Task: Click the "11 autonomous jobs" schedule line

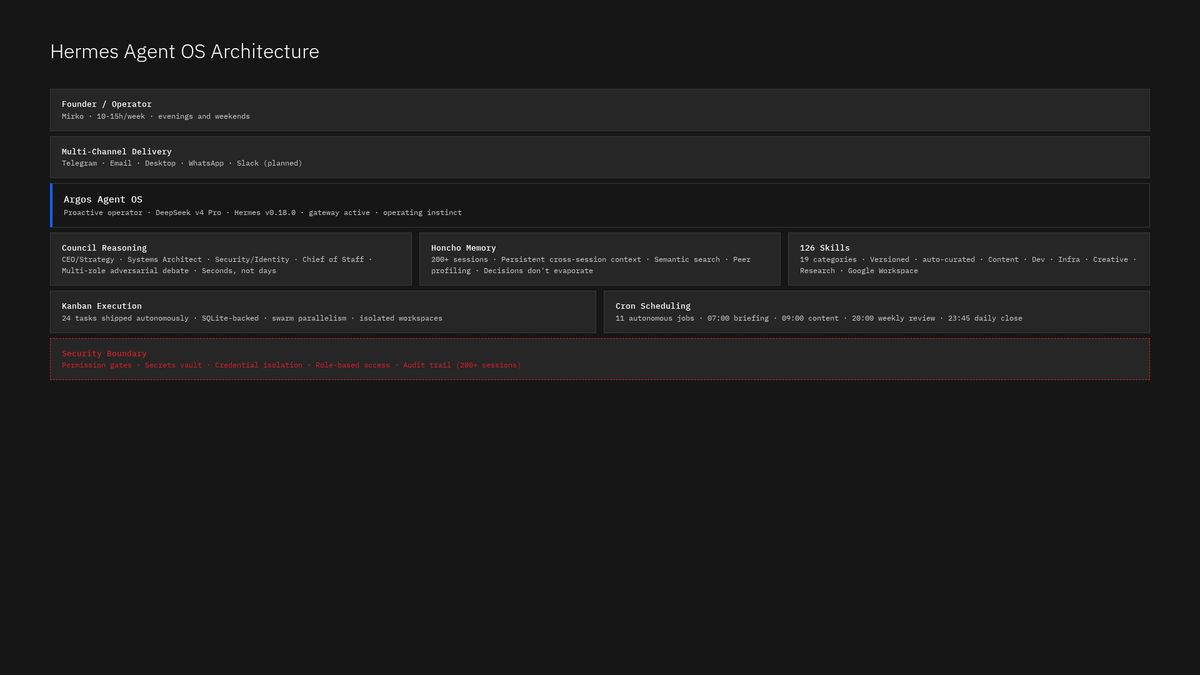Action: (819, 318)
